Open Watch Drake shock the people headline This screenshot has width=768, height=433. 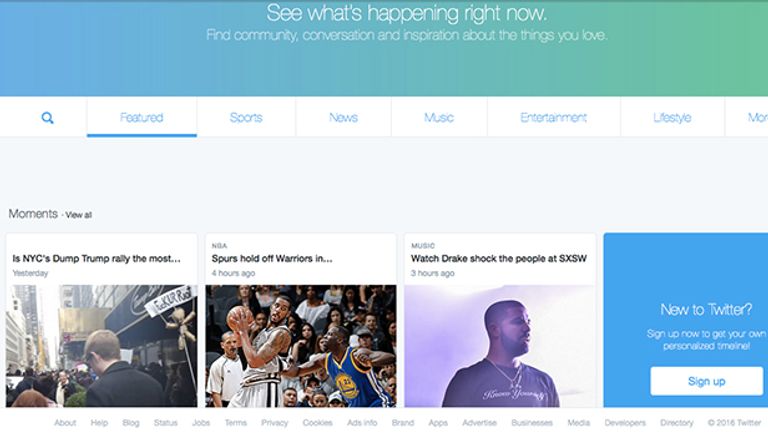tap(499, 259)
